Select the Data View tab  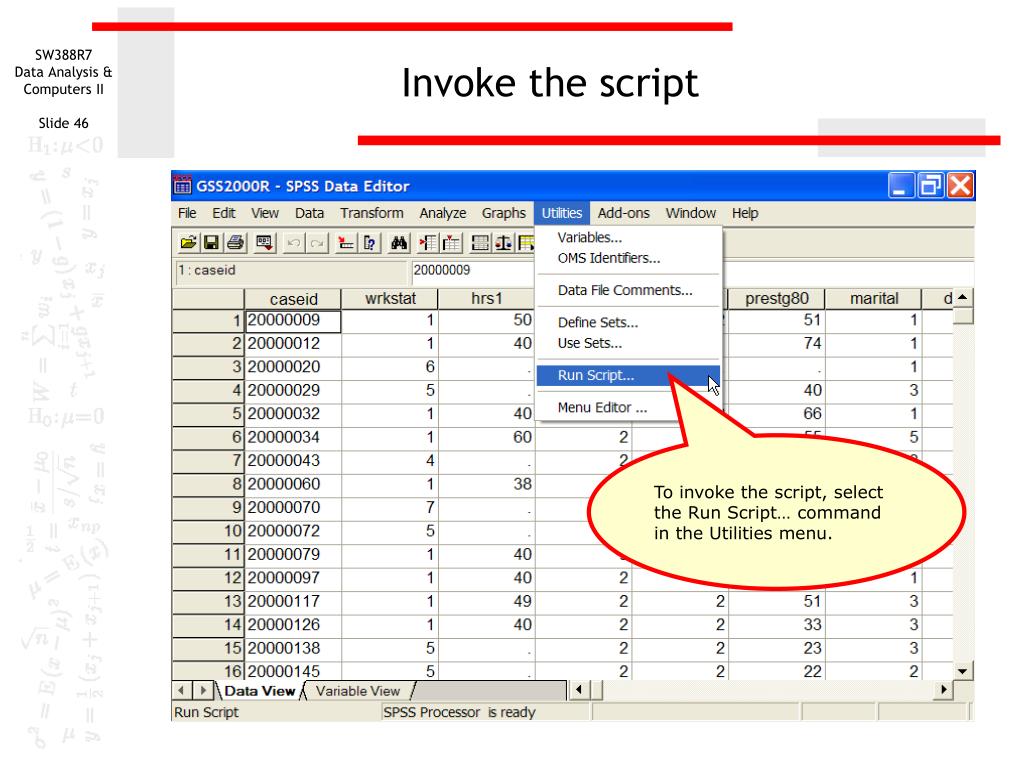(260, 691)
